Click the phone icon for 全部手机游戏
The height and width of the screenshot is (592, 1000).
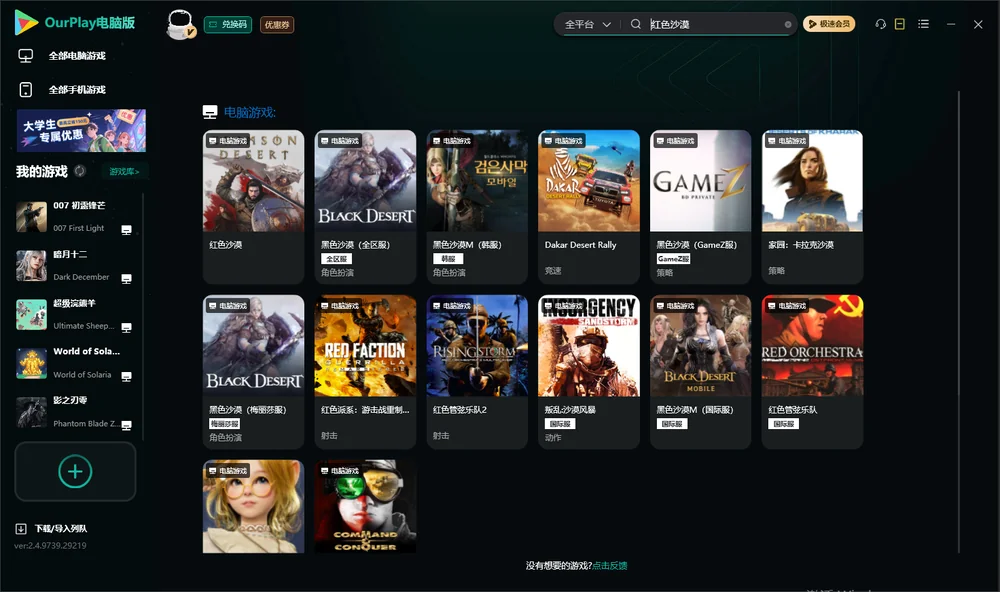tap(26, 89)
